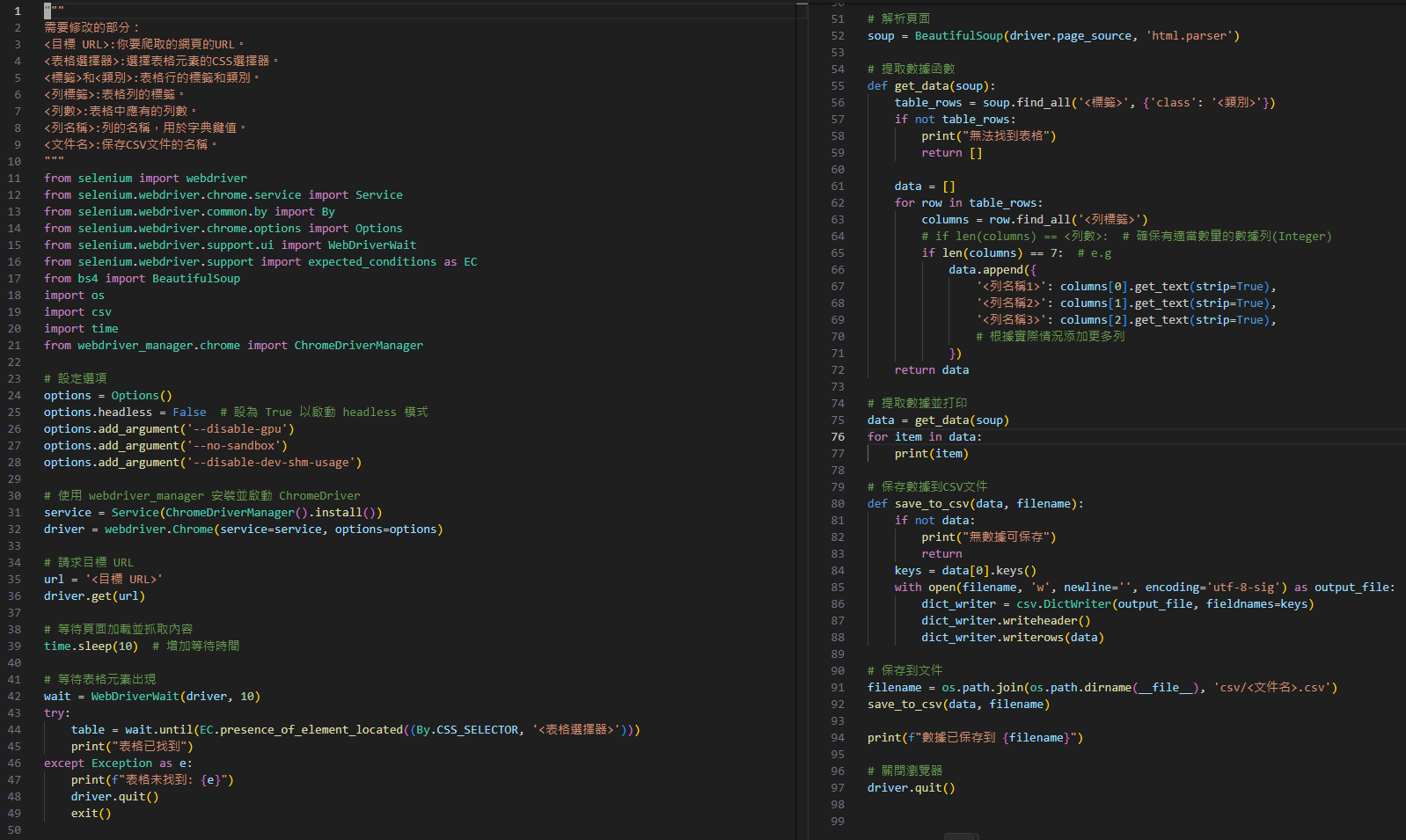Click the 'return []' line
The image size is (1406, 840).
click(952, 152)
